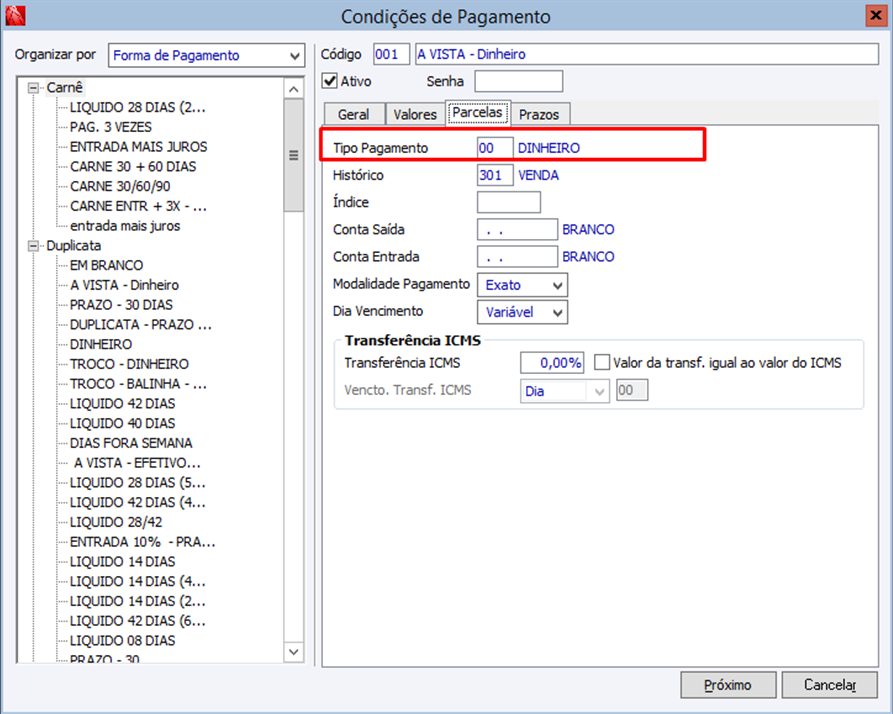Viewport: 893px width, 714px height.
Task: Enable Valor da transf. igual ao valor do ICMS
Action: coord(602,362)
